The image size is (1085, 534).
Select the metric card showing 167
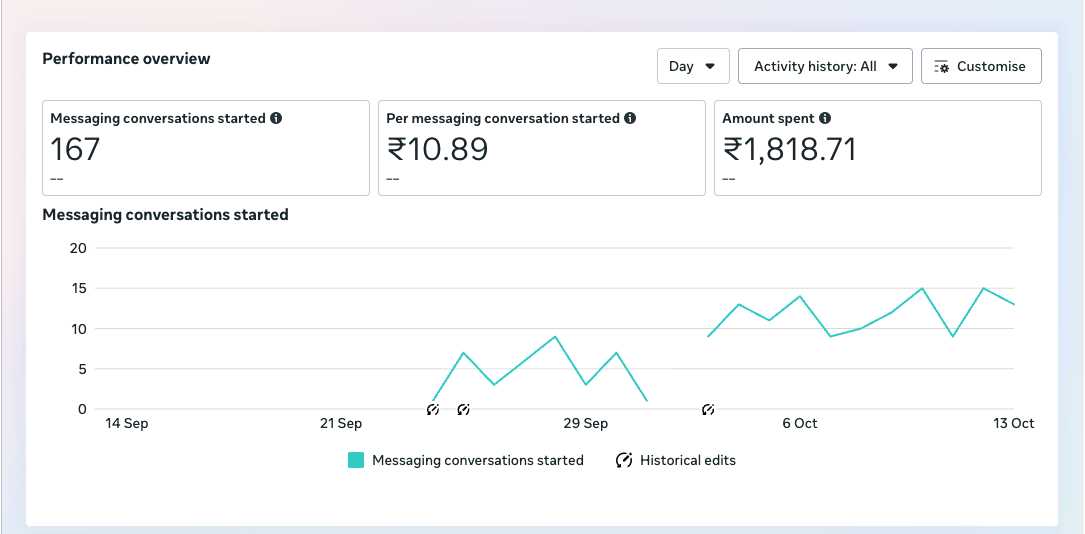206,148
